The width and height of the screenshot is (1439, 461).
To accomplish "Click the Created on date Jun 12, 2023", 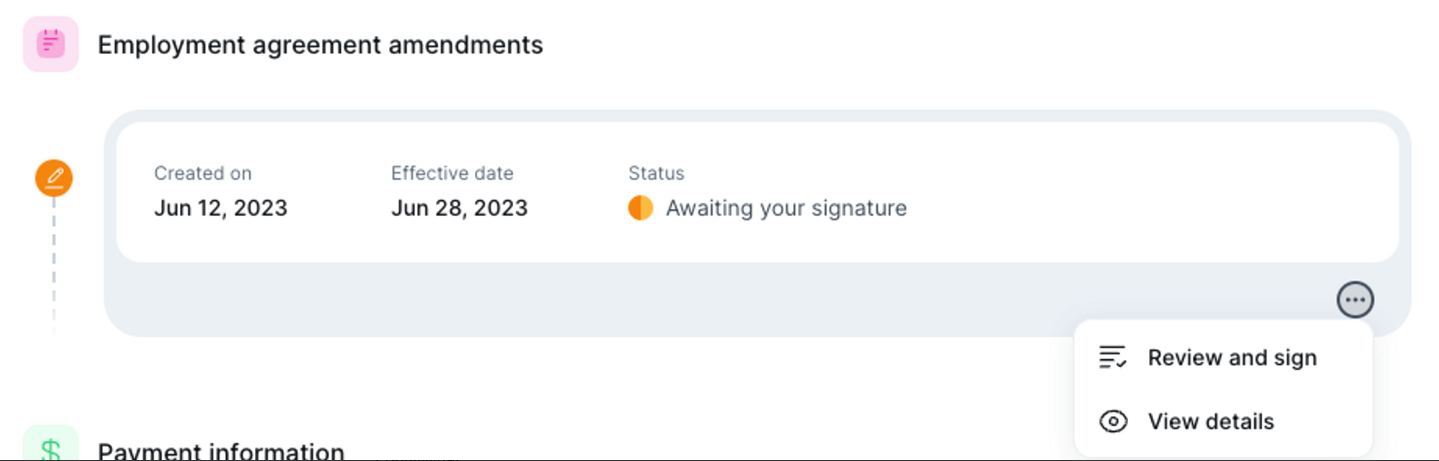I will pyautogui.click(x=220, y=209).
